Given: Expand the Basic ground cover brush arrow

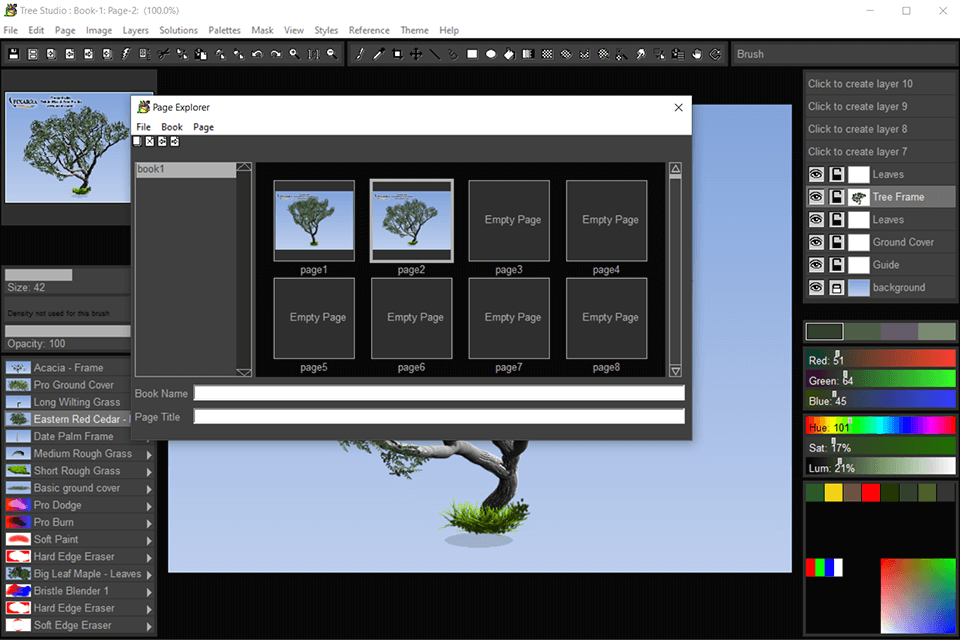Looking at the screenshot, I should (149, 489).
